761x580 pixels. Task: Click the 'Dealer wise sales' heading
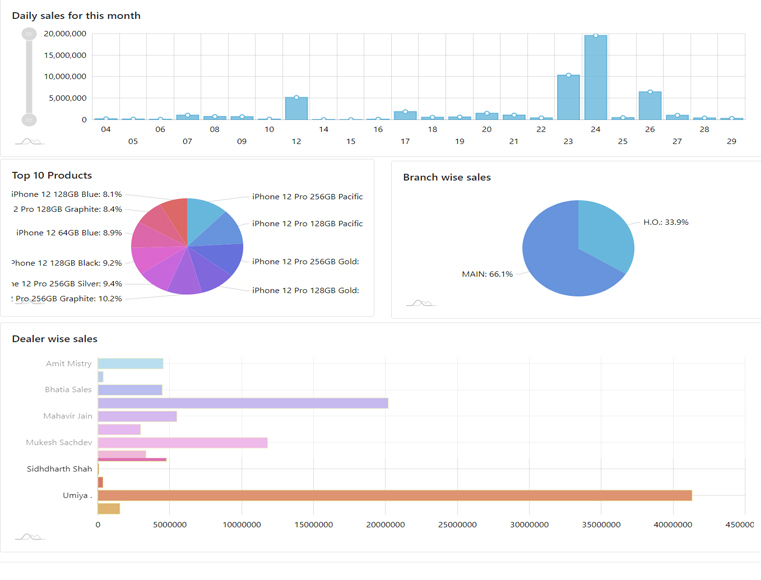pyautogui.click(x=55, y=339)
